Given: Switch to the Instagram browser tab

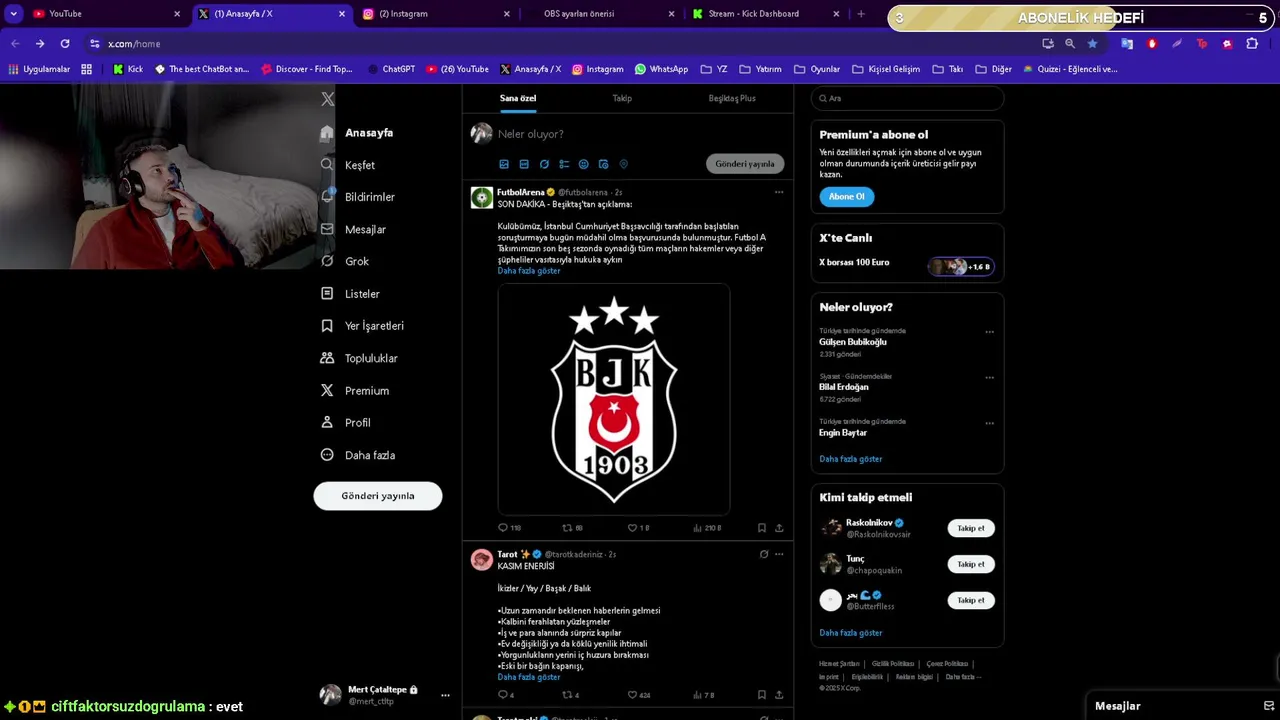Looking at the screenshot, I should pos(437,14).
